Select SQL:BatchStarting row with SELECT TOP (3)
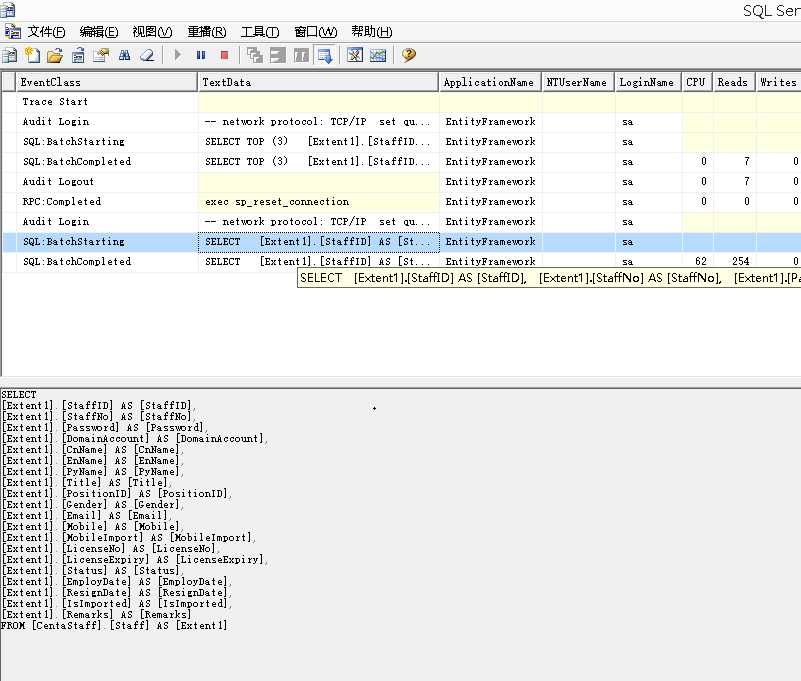This screenshot has width=801, height=681. (x=400, y=142)
